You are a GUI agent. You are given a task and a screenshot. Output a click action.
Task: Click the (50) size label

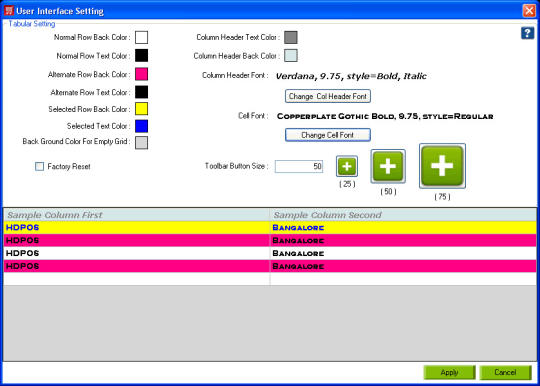tap(388, 191)
